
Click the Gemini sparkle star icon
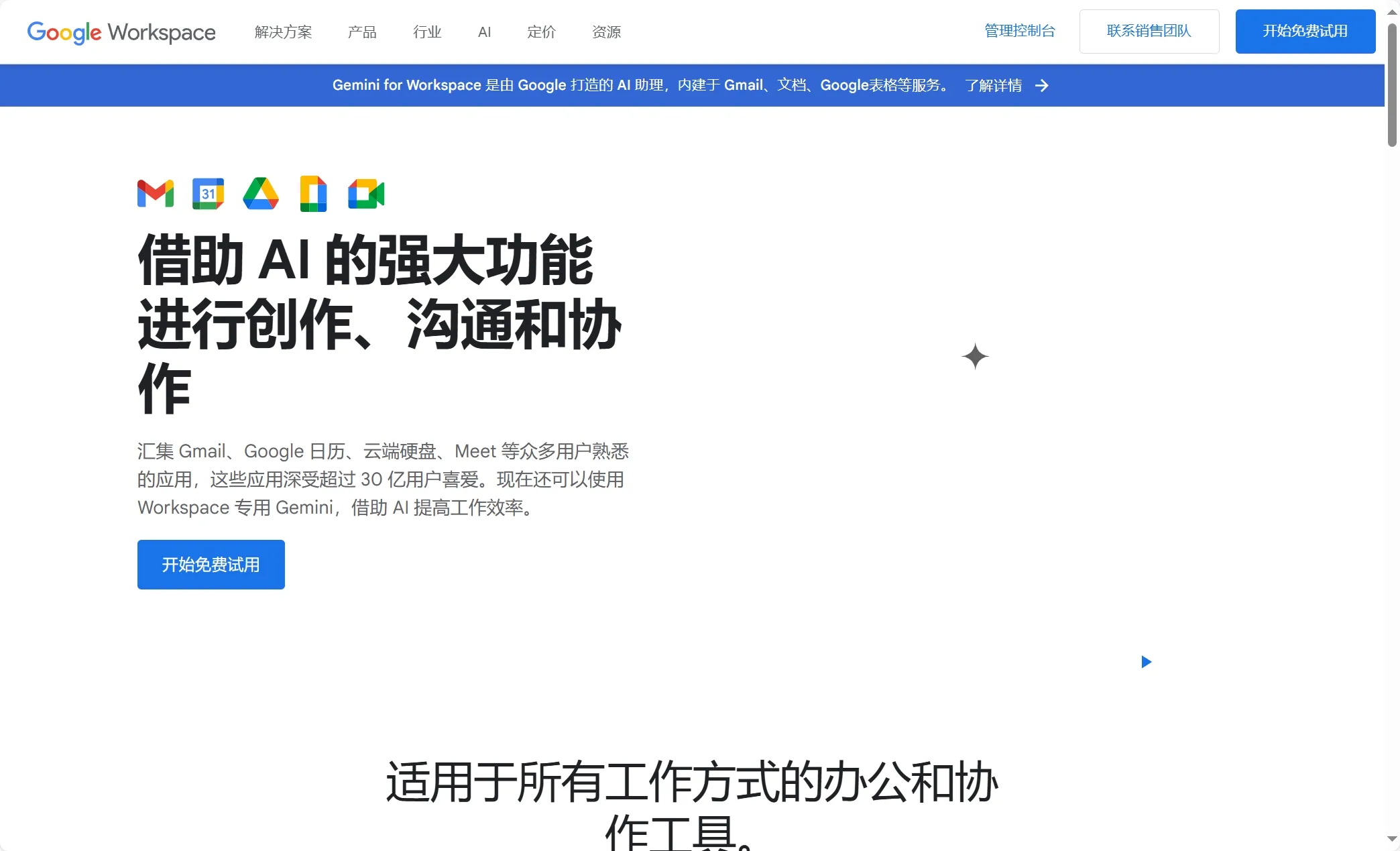click(x=975, y=356)
